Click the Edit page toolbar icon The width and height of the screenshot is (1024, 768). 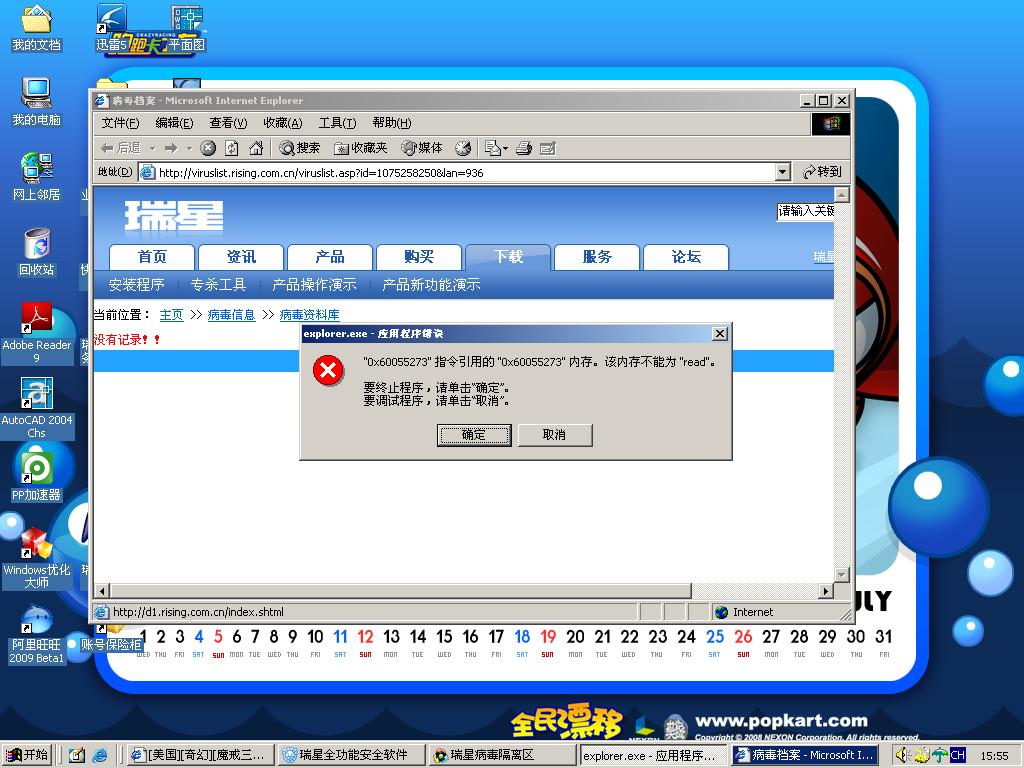click(x=548, y=148)
